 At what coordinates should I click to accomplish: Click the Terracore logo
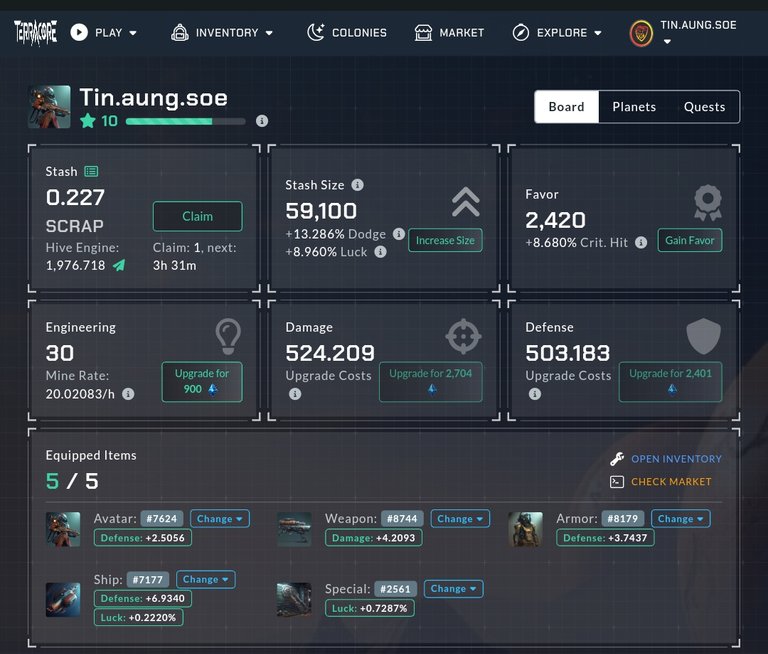(35, 33)
